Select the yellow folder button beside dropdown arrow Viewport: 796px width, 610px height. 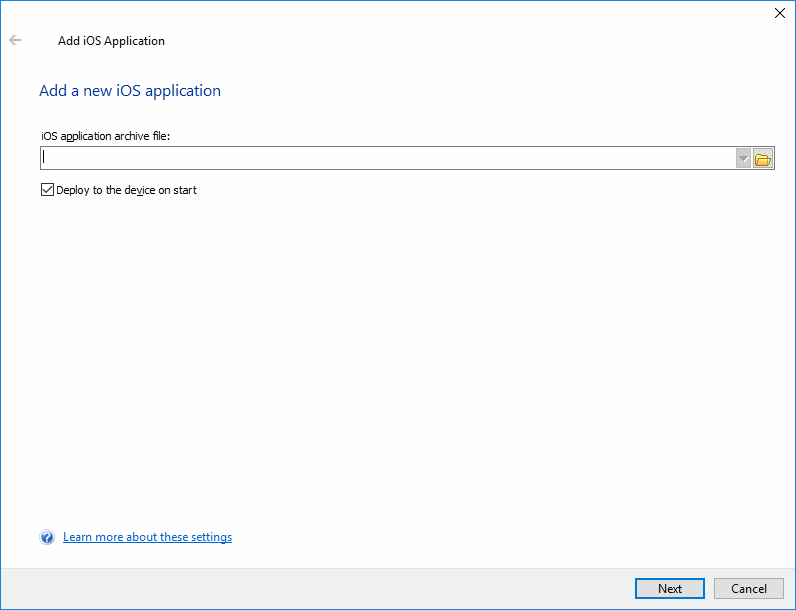pos(763,159)
